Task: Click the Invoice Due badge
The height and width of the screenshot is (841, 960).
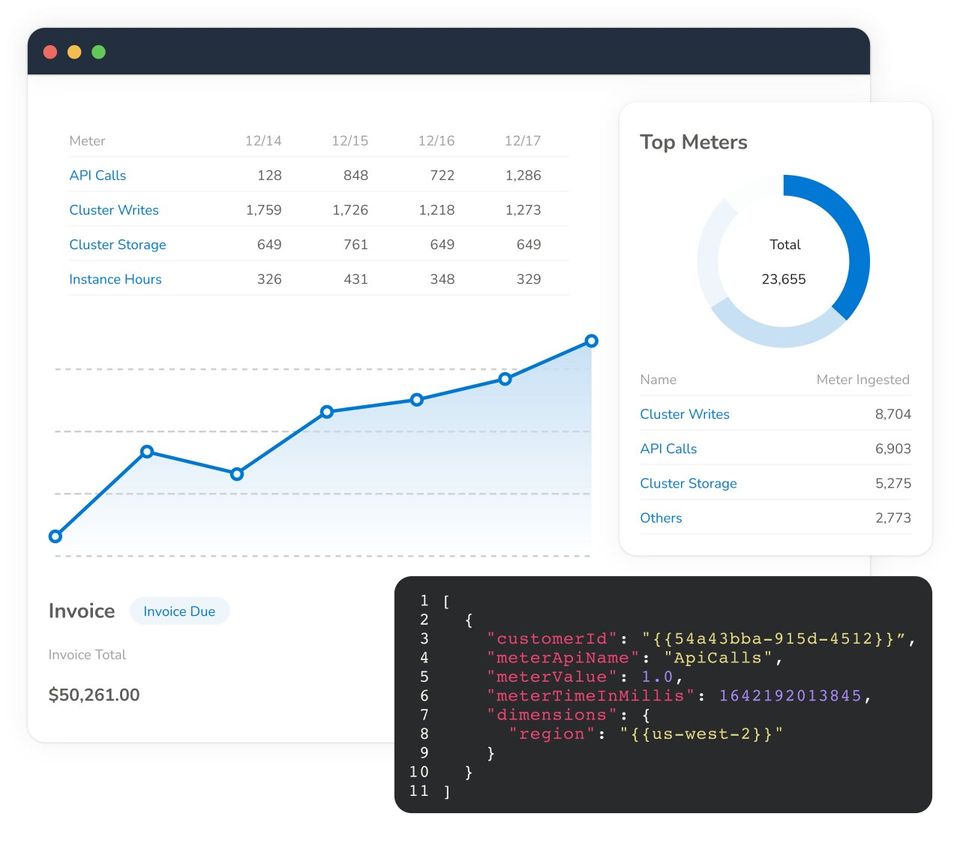Action: (x=179, y=611)
